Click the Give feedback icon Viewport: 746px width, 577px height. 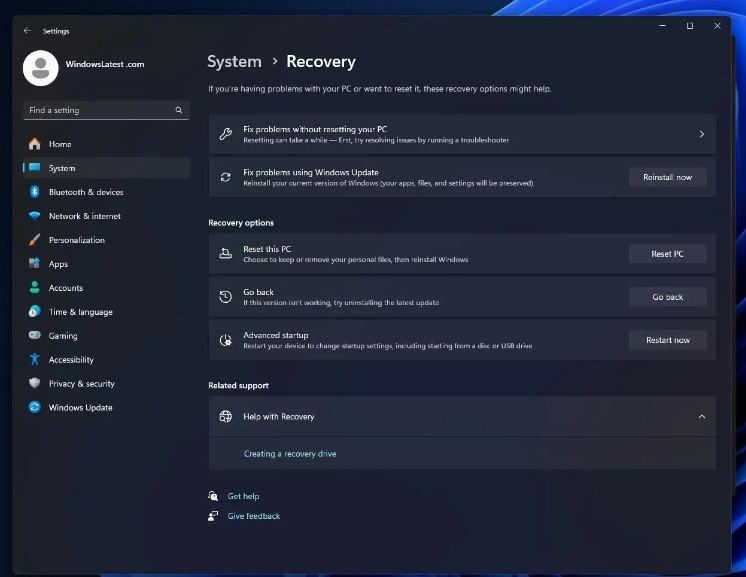(x=213, y=516)
